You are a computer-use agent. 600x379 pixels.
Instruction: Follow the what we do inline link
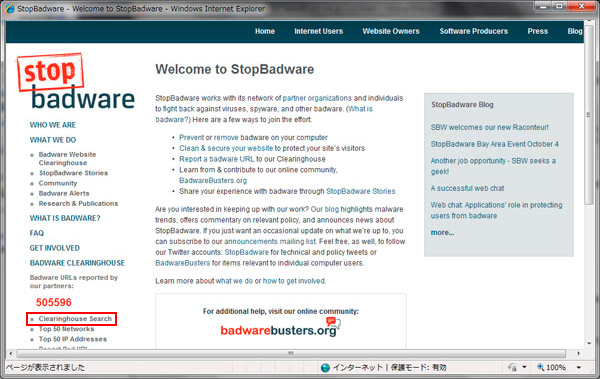(234, 281)
